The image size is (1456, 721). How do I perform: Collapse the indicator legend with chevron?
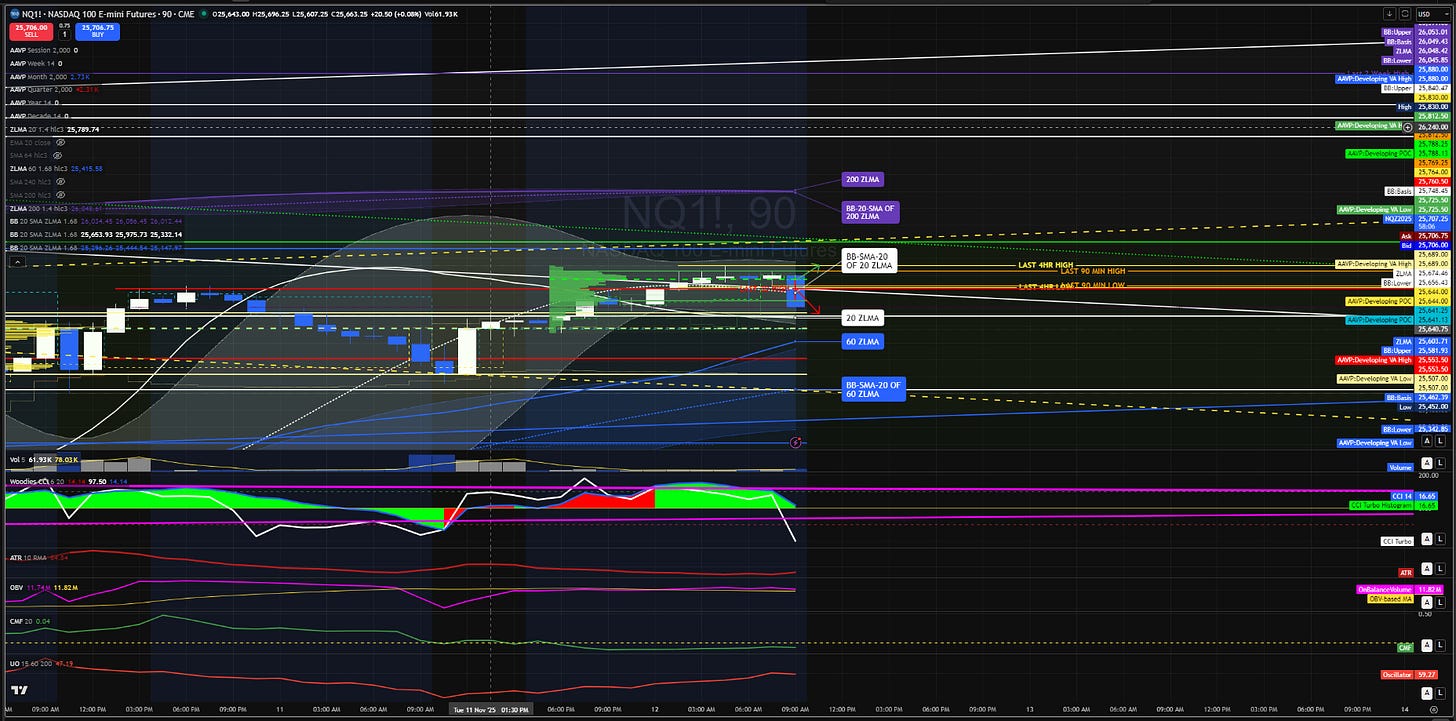coord(16,262)
